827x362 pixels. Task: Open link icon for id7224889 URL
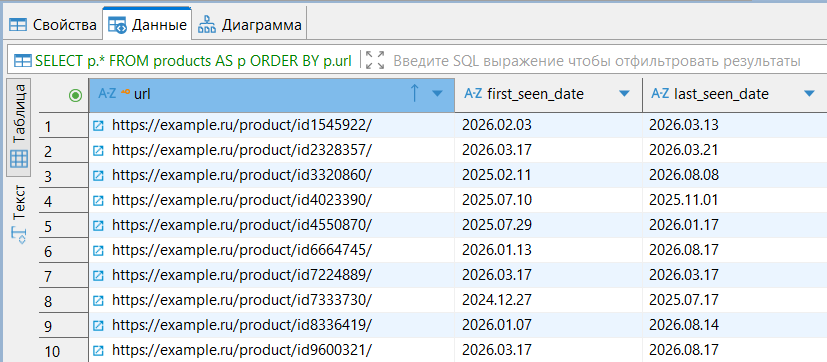point(98,275)
